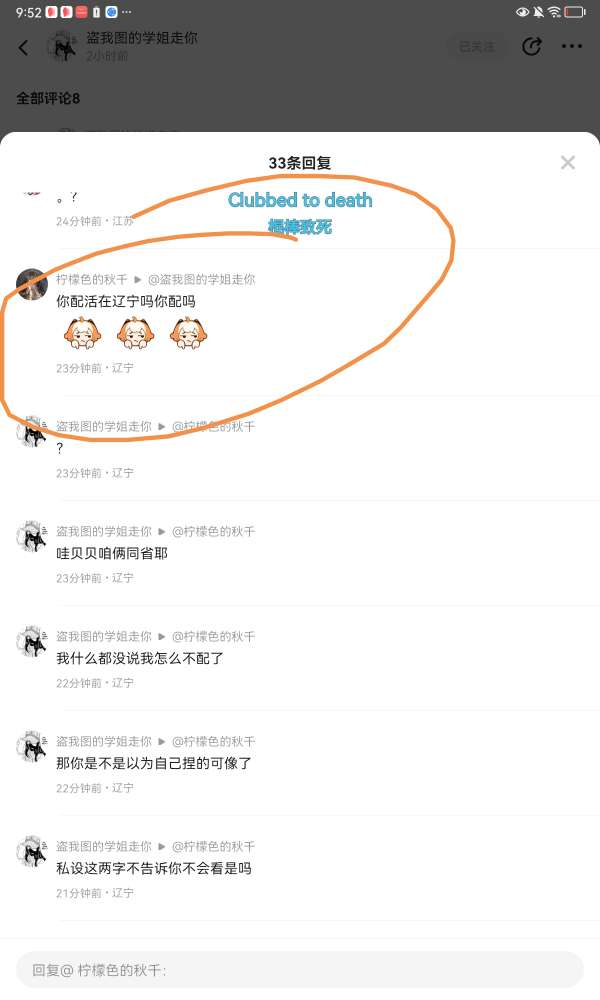Toggle the 已关注 follow button
This screenshot has height=1000, width=600.
[x=476, y=47]
